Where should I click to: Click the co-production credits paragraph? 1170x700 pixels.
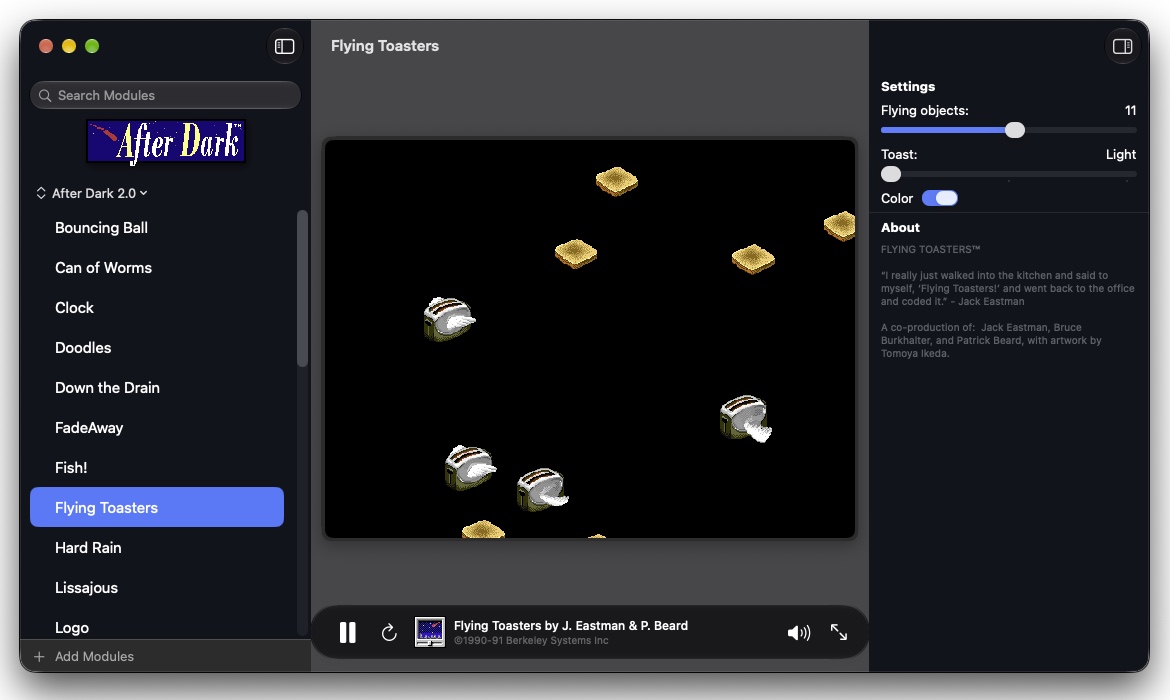pos(991,340)
